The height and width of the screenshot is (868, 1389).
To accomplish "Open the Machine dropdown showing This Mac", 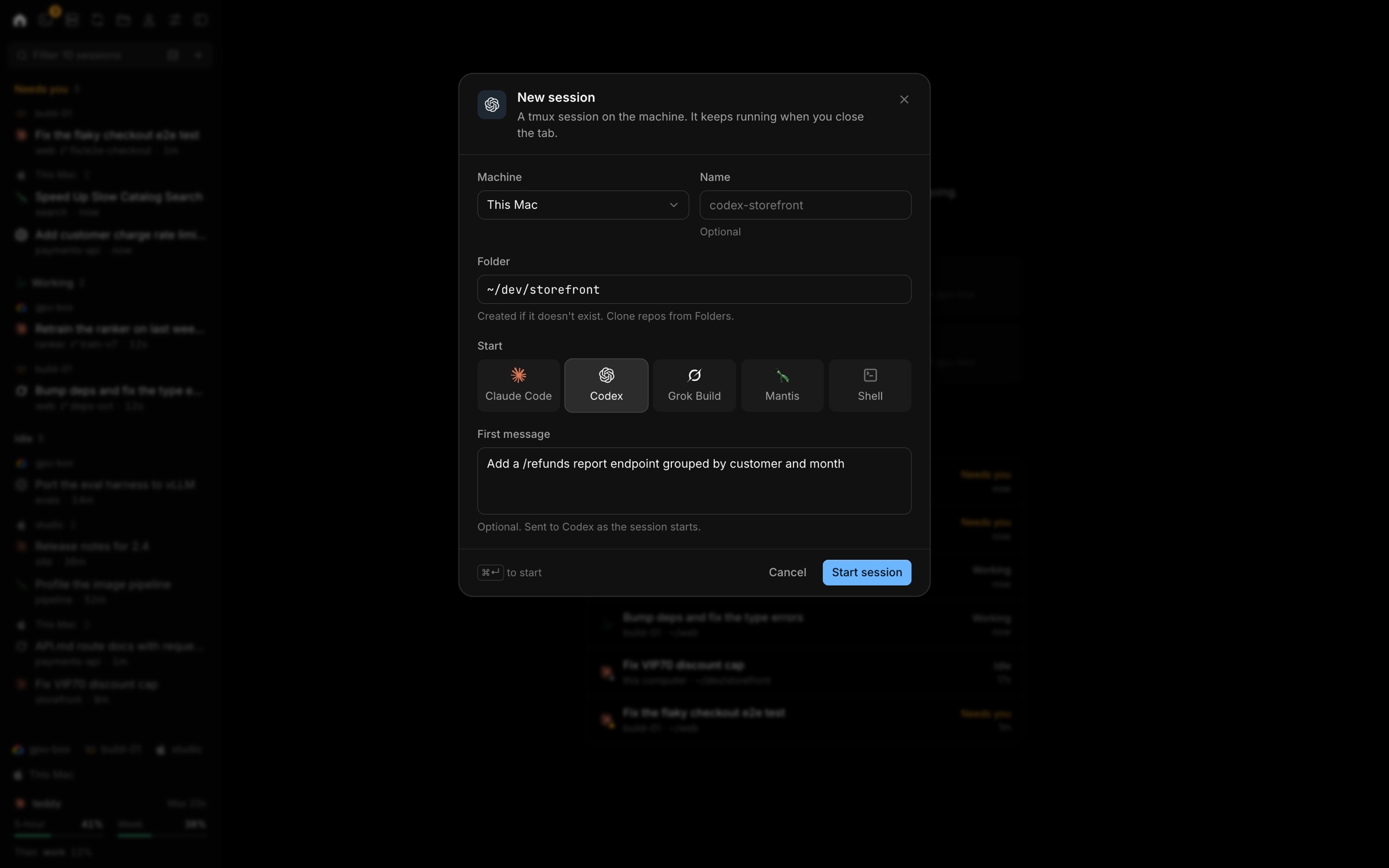I will [583, 205].
